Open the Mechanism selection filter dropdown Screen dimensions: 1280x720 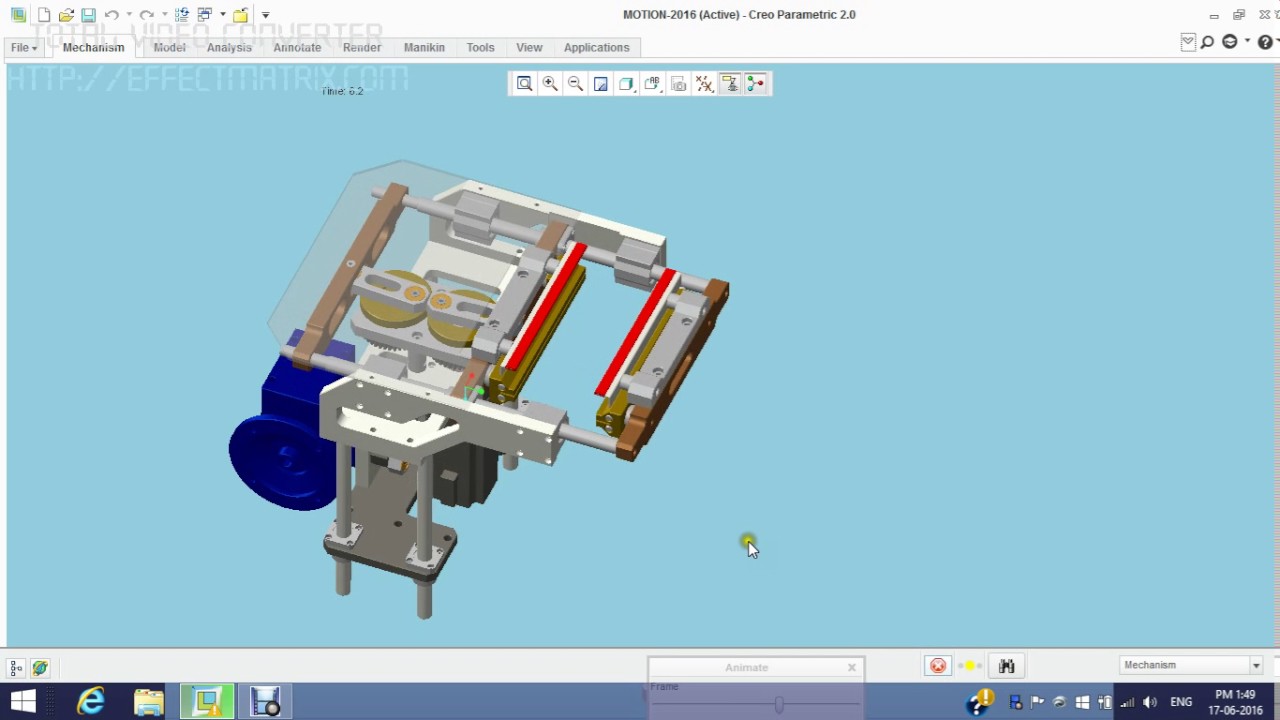pos(1191,665)
